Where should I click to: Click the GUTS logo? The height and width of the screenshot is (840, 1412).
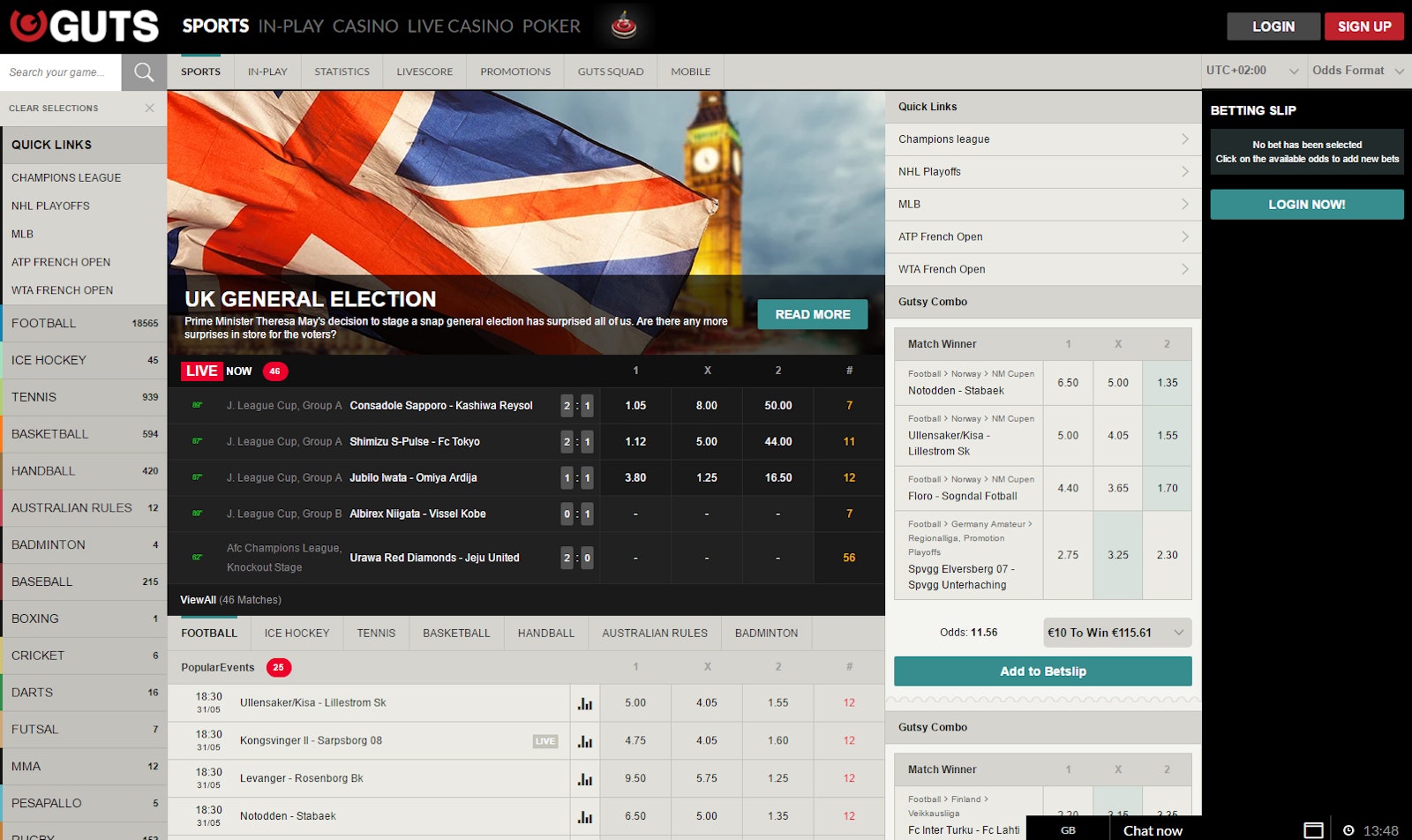point(85,26)
